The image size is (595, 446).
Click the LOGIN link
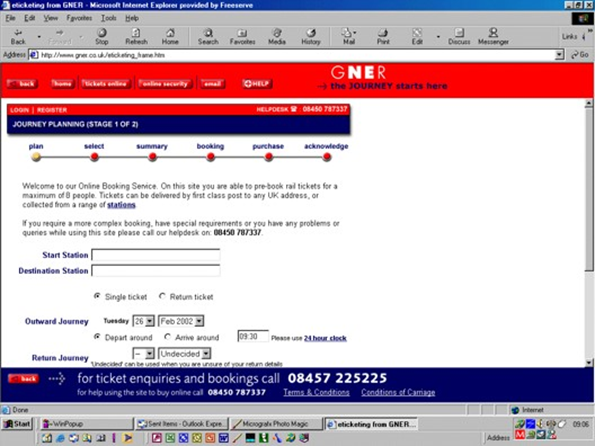pos(19,110)
